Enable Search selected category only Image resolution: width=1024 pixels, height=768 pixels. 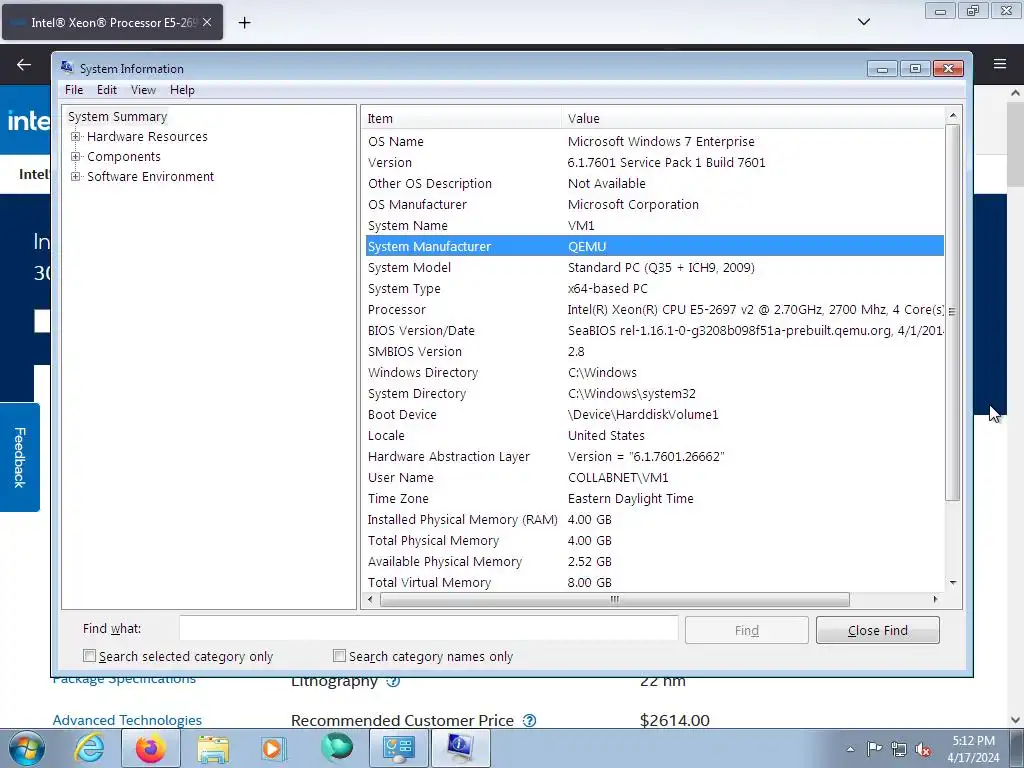tap(89, 656)
